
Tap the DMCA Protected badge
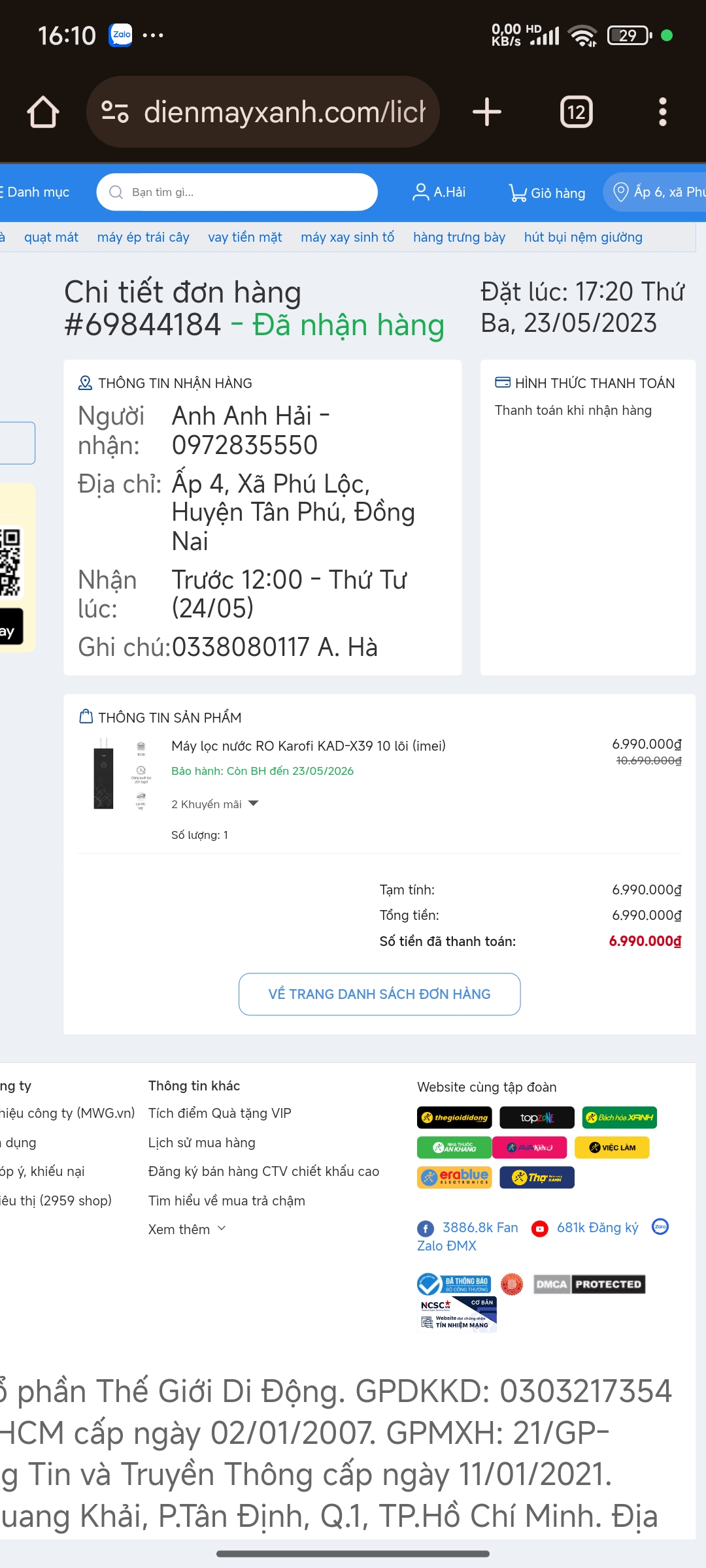pos(589,1284)
